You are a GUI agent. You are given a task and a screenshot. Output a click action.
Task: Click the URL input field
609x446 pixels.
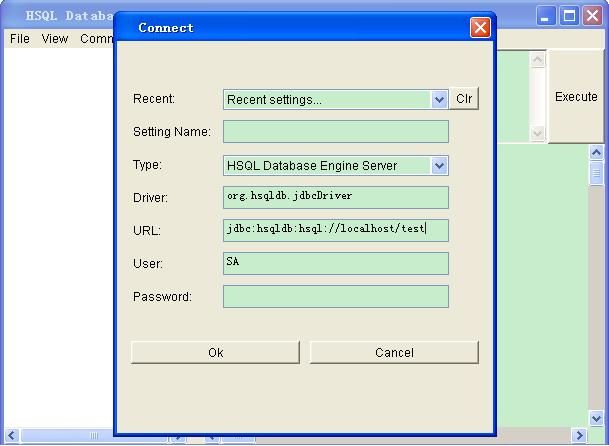(x=336, y=230)
